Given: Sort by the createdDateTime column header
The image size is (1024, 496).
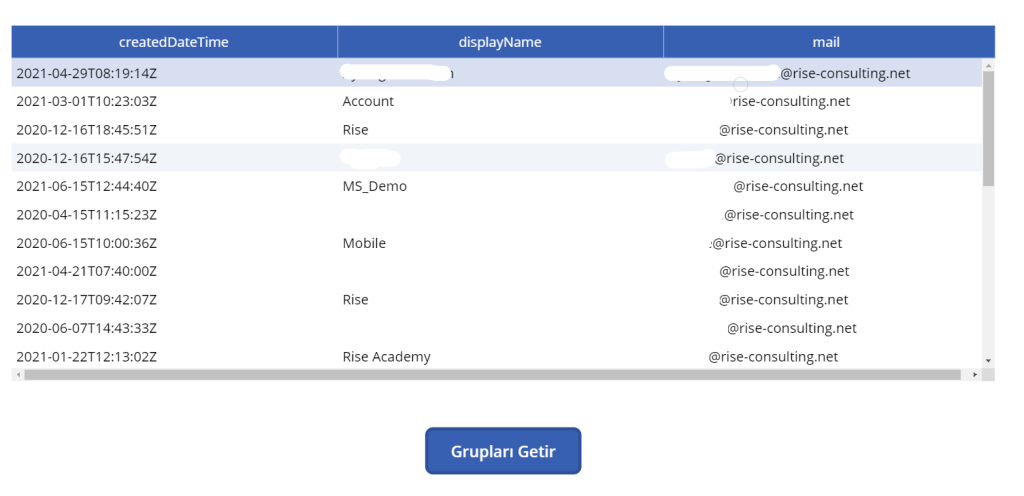Looking at the screenshot, I should (174, 42).
